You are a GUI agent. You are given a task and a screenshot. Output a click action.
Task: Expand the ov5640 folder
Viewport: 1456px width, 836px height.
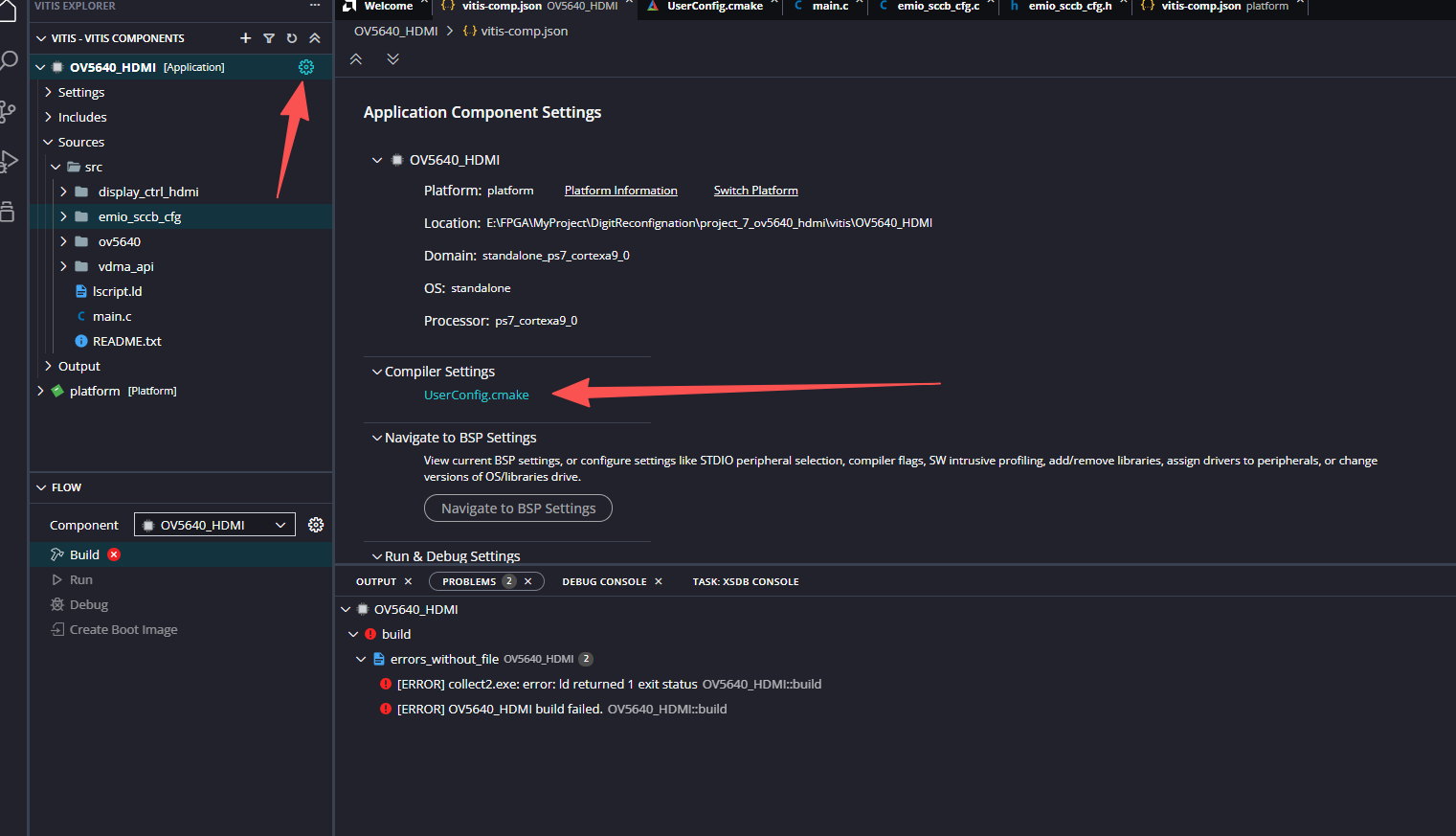tap(63, 241)
